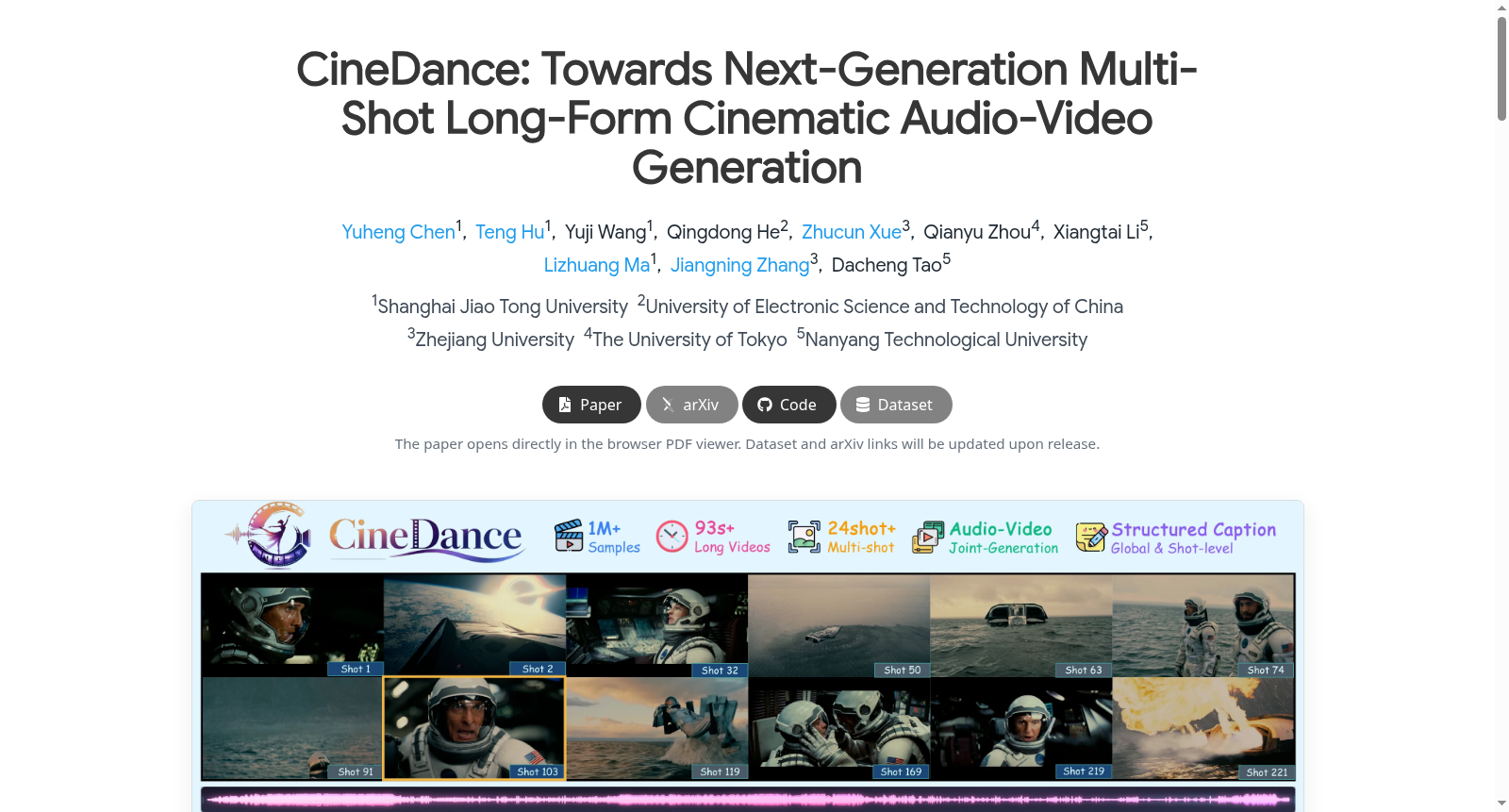Click the Structured Caption notepad icon
1509x812 pixels.
1091,537
